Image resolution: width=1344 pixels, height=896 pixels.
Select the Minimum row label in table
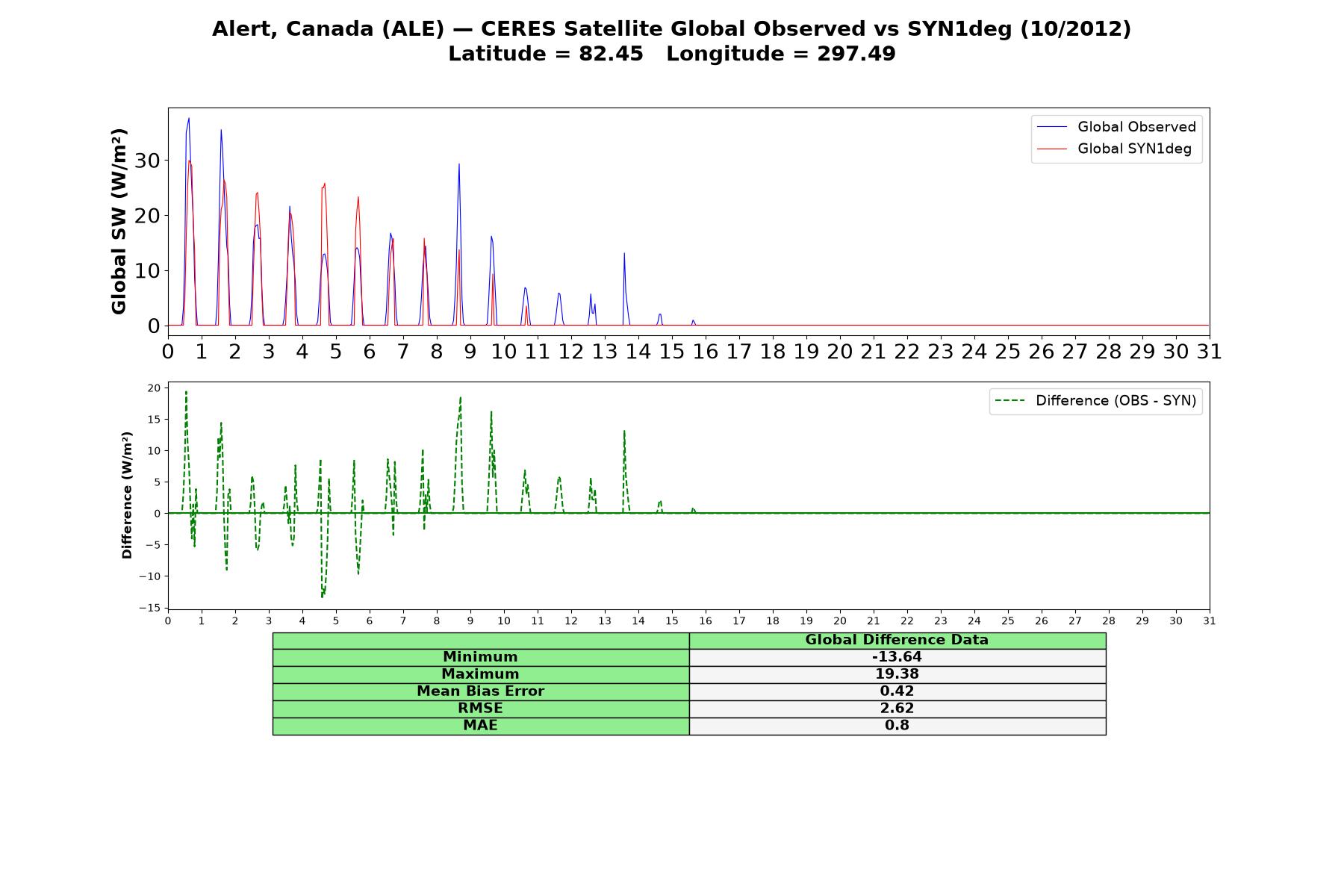[x=480, y=657]
